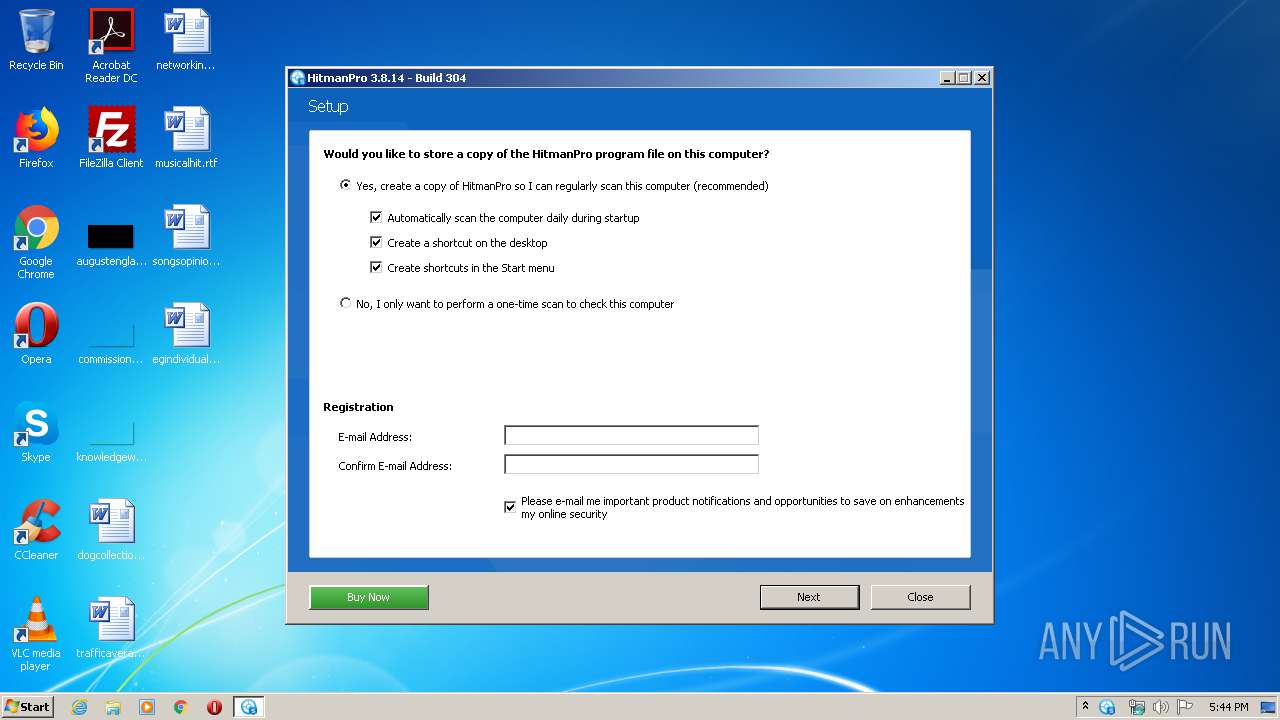Select the augustengla... black thumbnail file
Image resolution: width=1280 pixels, height=720 pixels.
pyautogui.click(x=111, y=243)
